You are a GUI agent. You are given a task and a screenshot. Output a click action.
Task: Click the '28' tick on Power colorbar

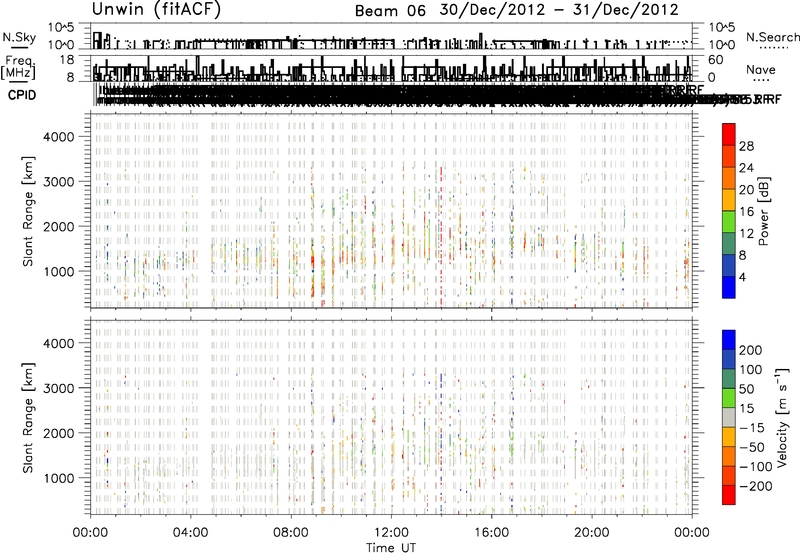pyautogui.click(x=746, y=146)
